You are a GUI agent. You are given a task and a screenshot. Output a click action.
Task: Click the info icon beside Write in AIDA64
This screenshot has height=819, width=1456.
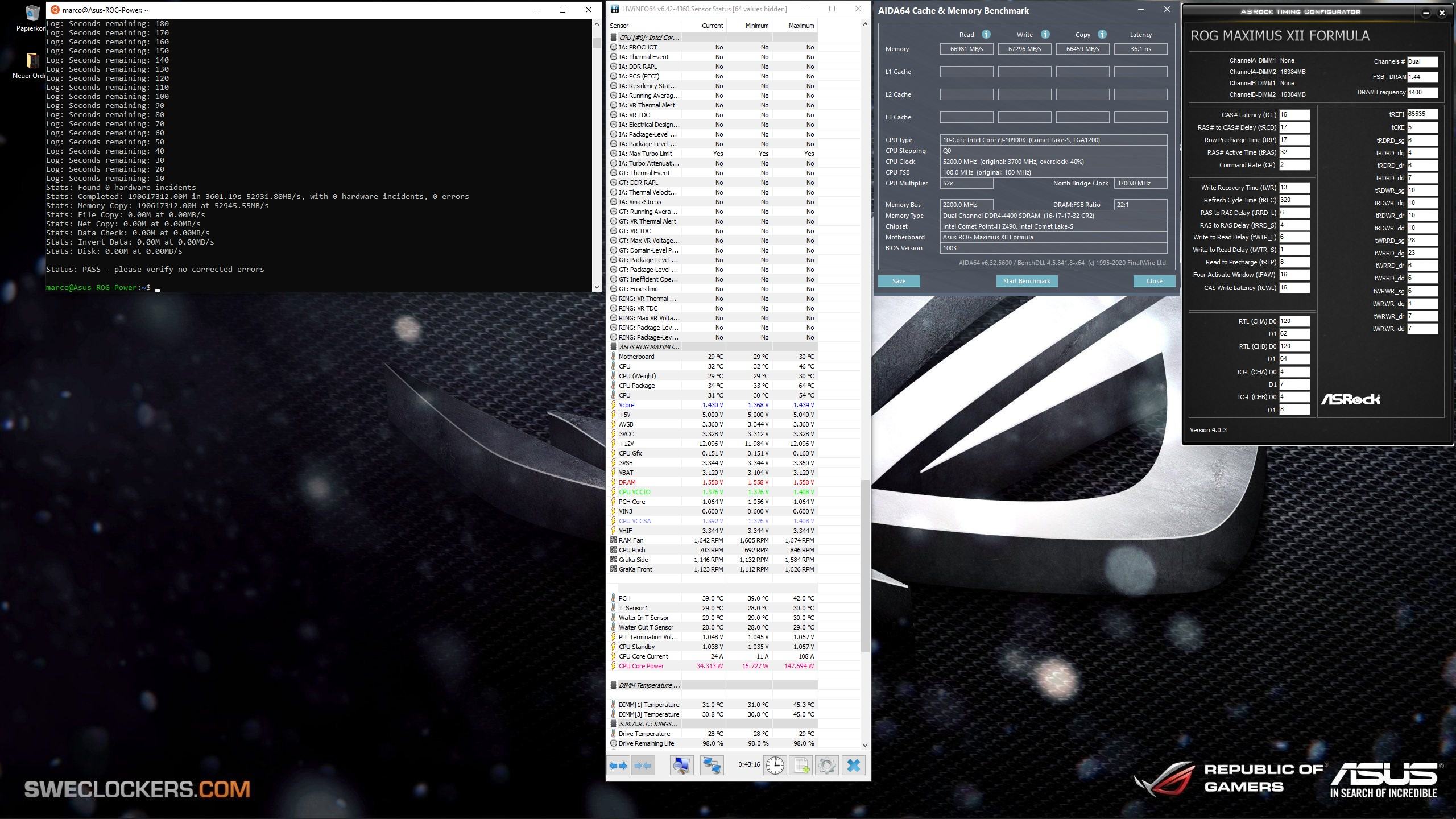1045,34
